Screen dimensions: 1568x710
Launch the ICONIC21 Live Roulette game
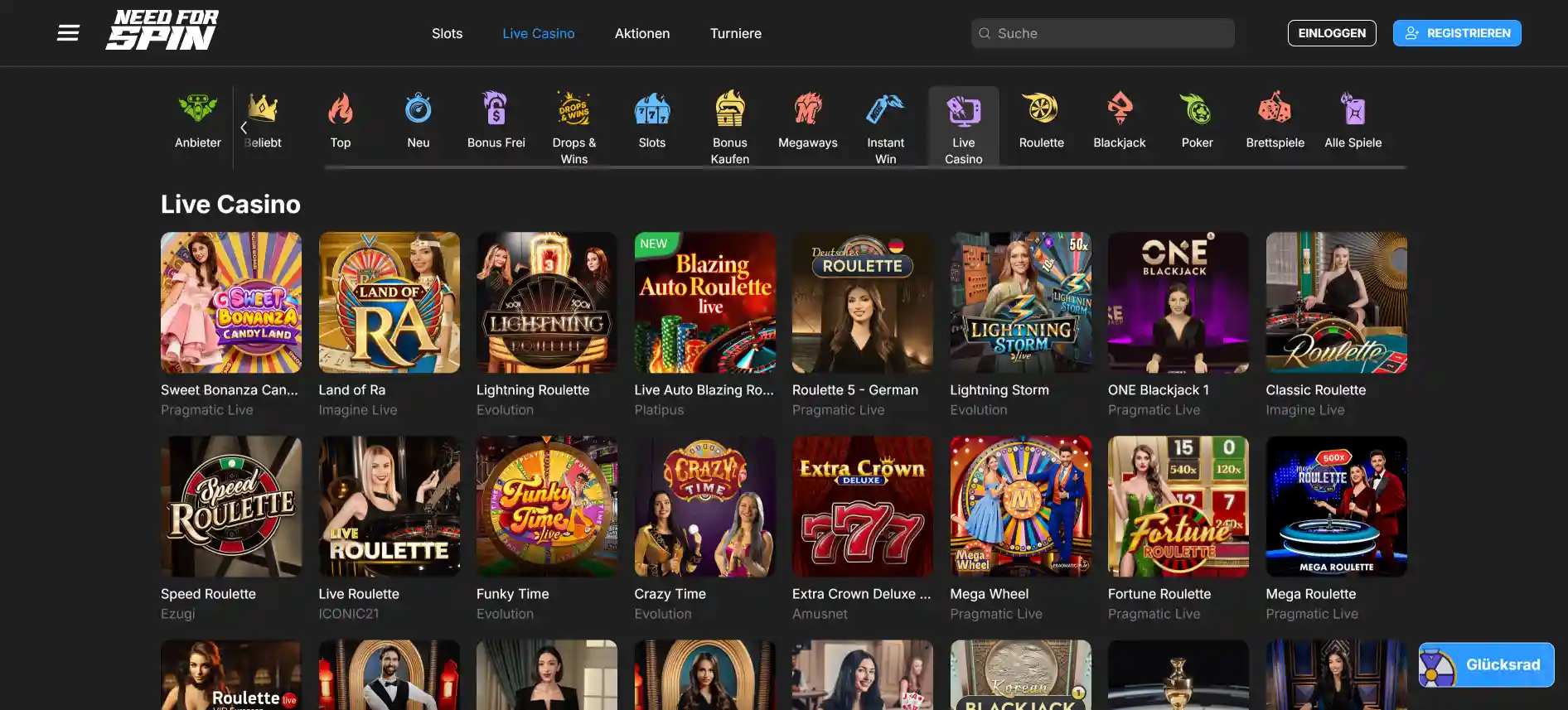click(x=390, y=506)
